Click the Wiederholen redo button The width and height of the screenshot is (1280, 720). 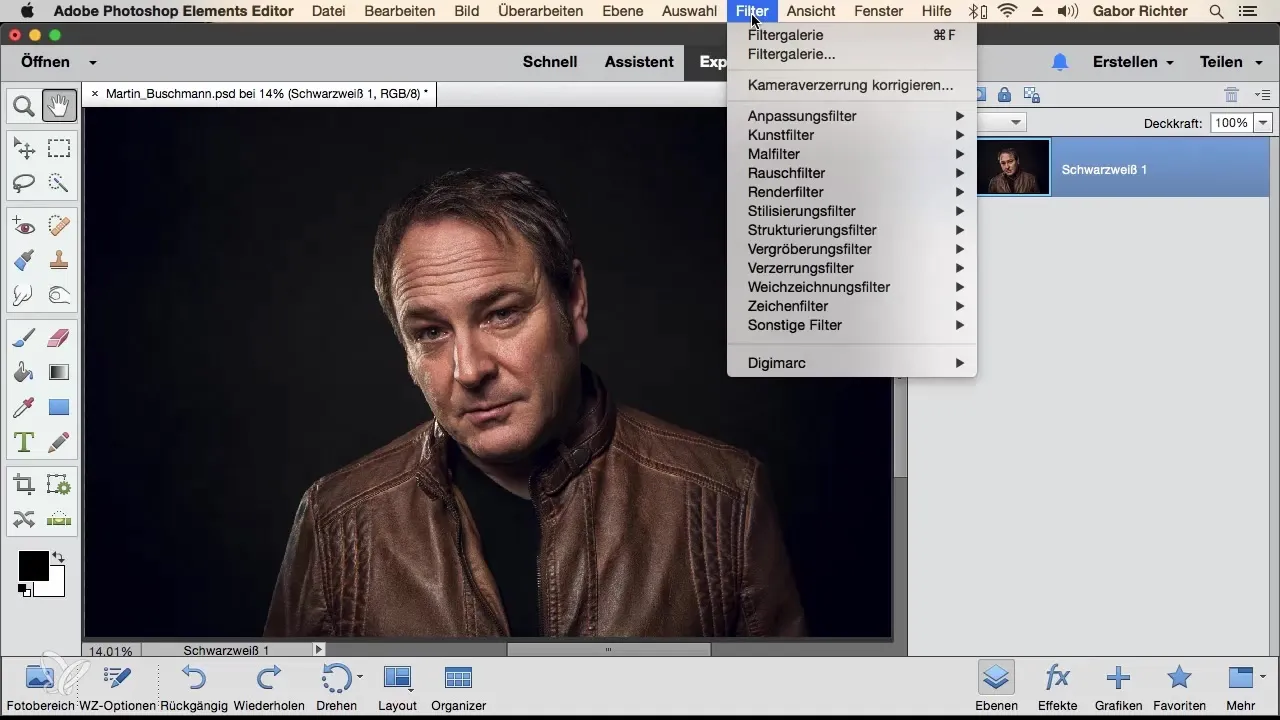pyautogui.click(x=269, y=687)
